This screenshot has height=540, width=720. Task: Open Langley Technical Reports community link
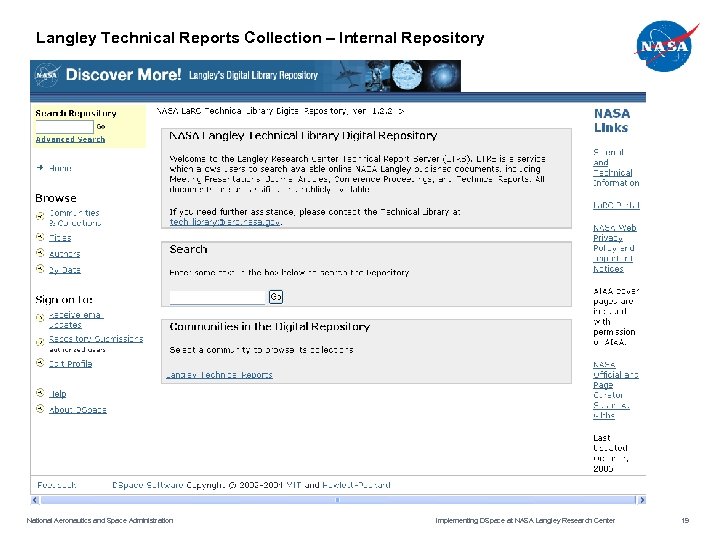[219, 375]
